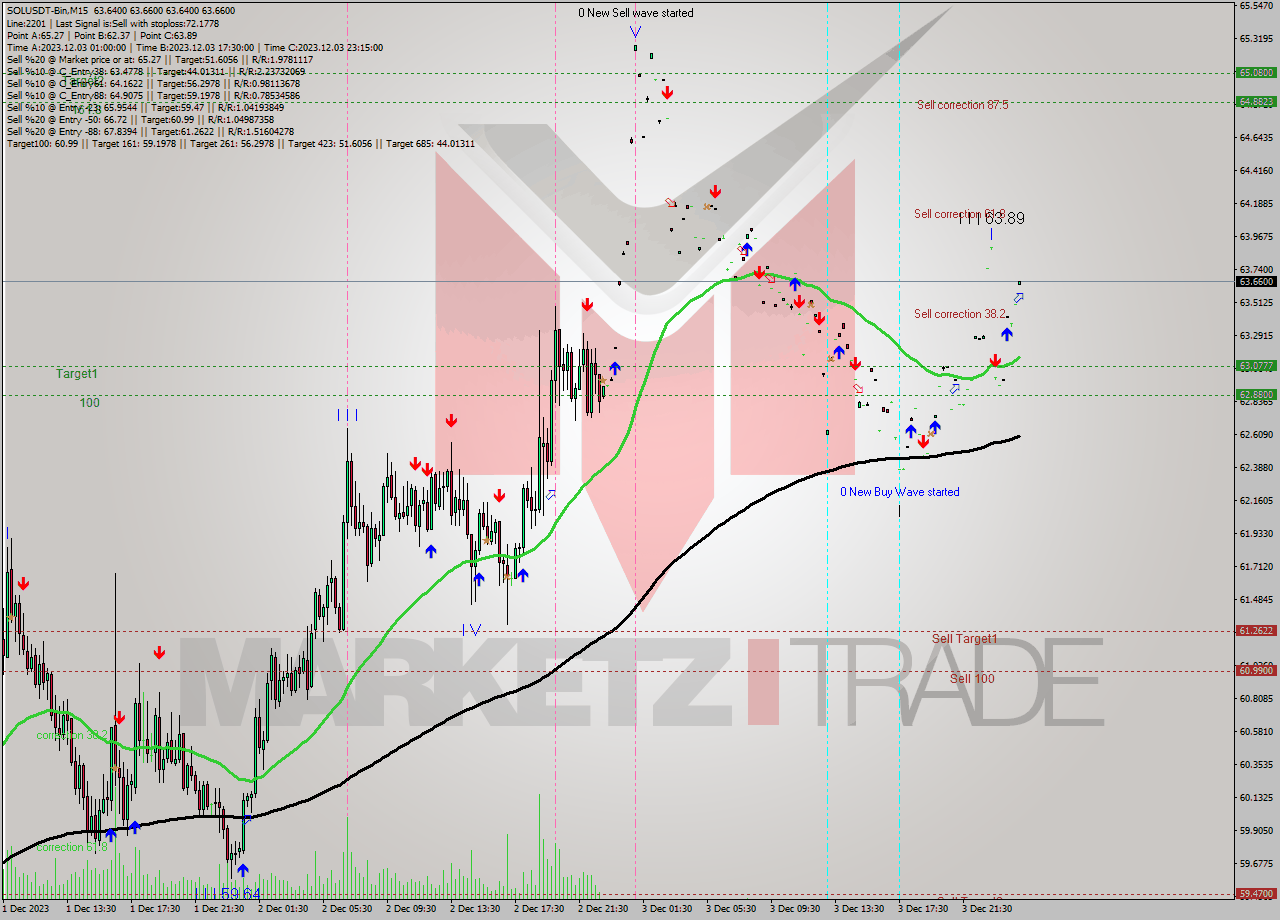The image size is (1280, 920).
Task: Click the black 63.6600 current price tag
Action: 1255,282
